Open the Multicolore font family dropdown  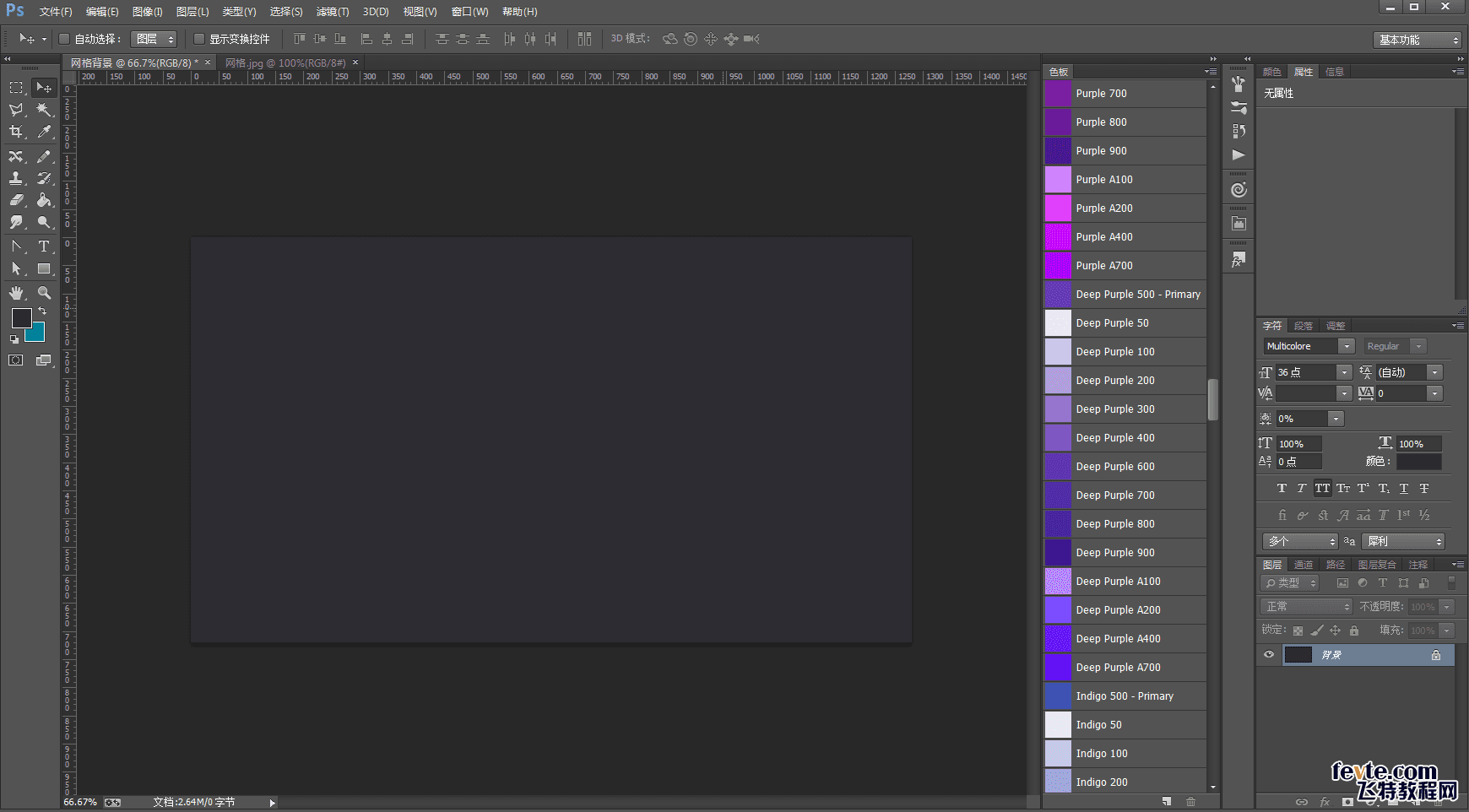[x=1347, y=346]
